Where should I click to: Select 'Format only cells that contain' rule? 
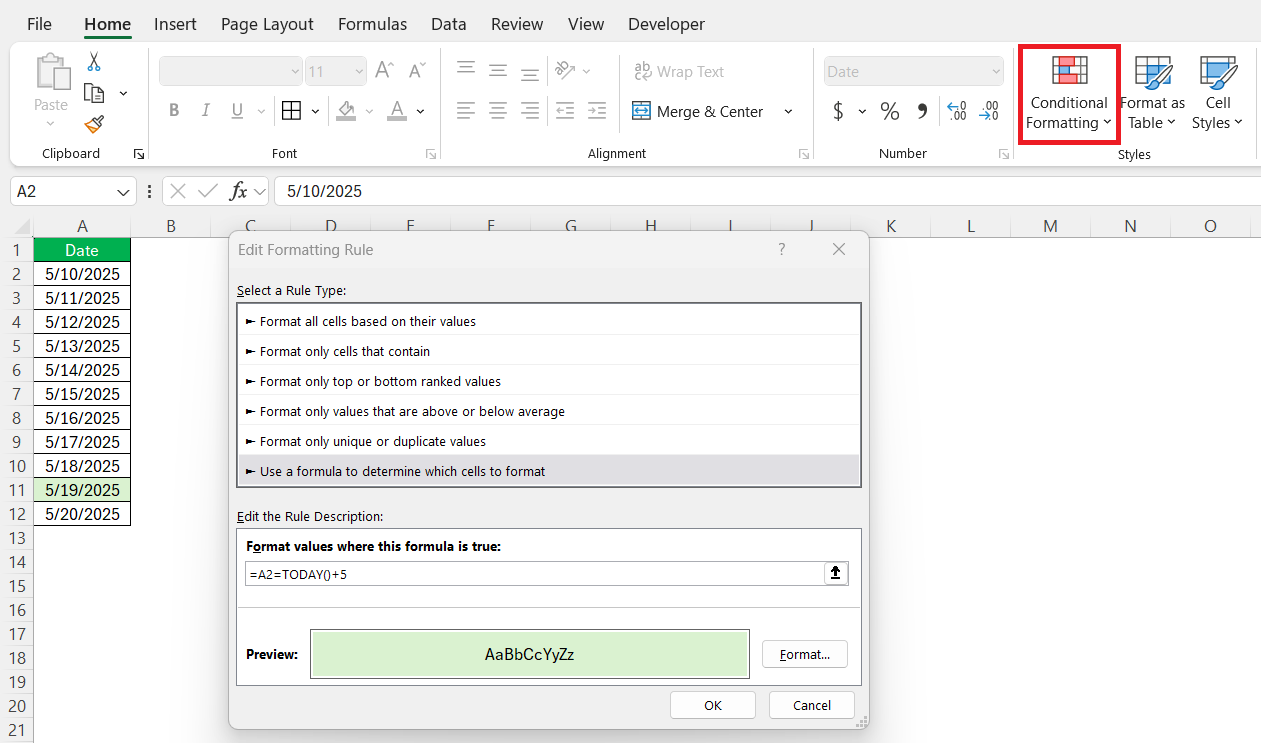[x=549, y=351]
